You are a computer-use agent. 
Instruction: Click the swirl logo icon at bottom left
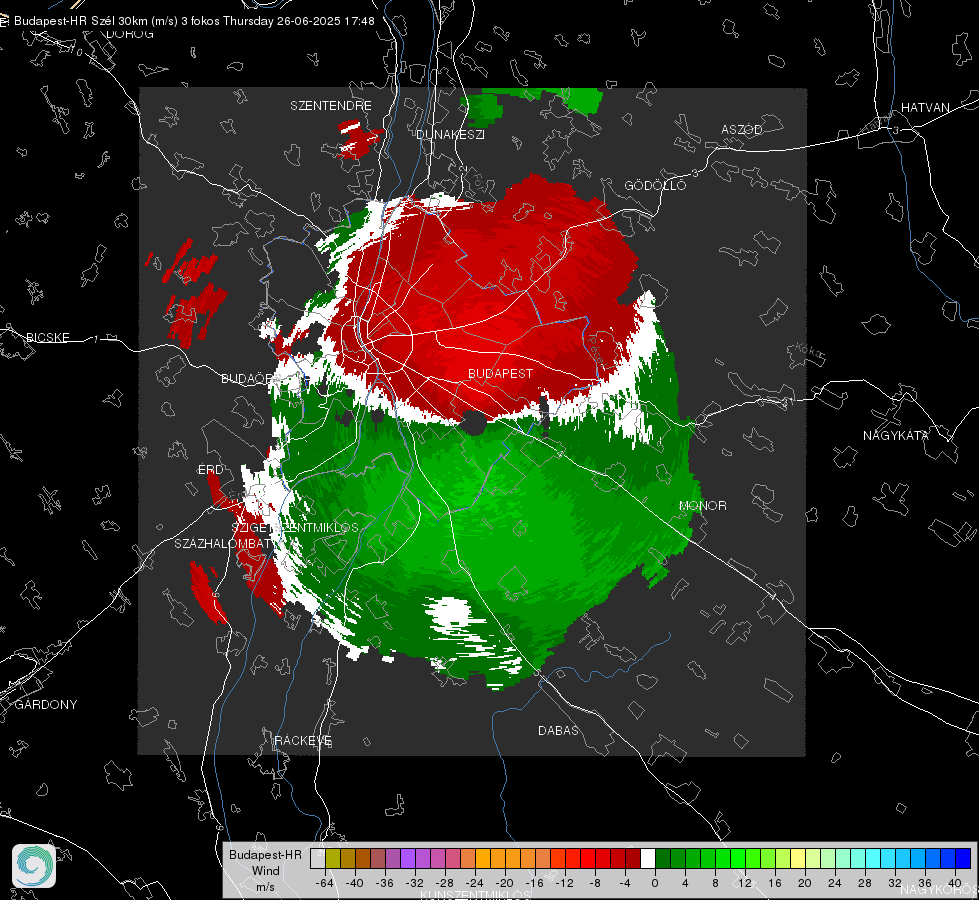point(34,866)
